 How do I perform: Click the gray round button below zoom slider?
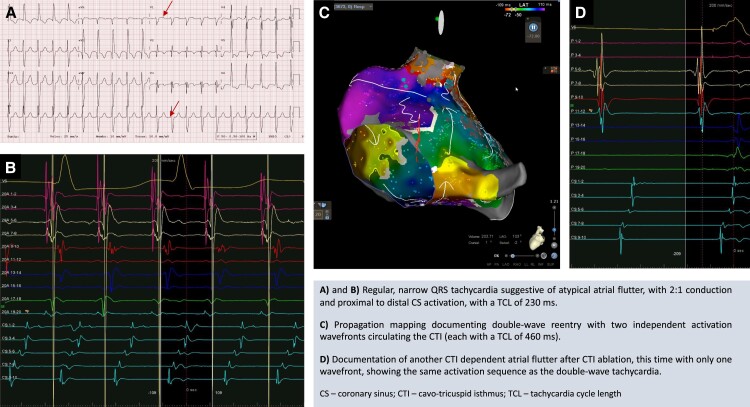pos(554,245)
